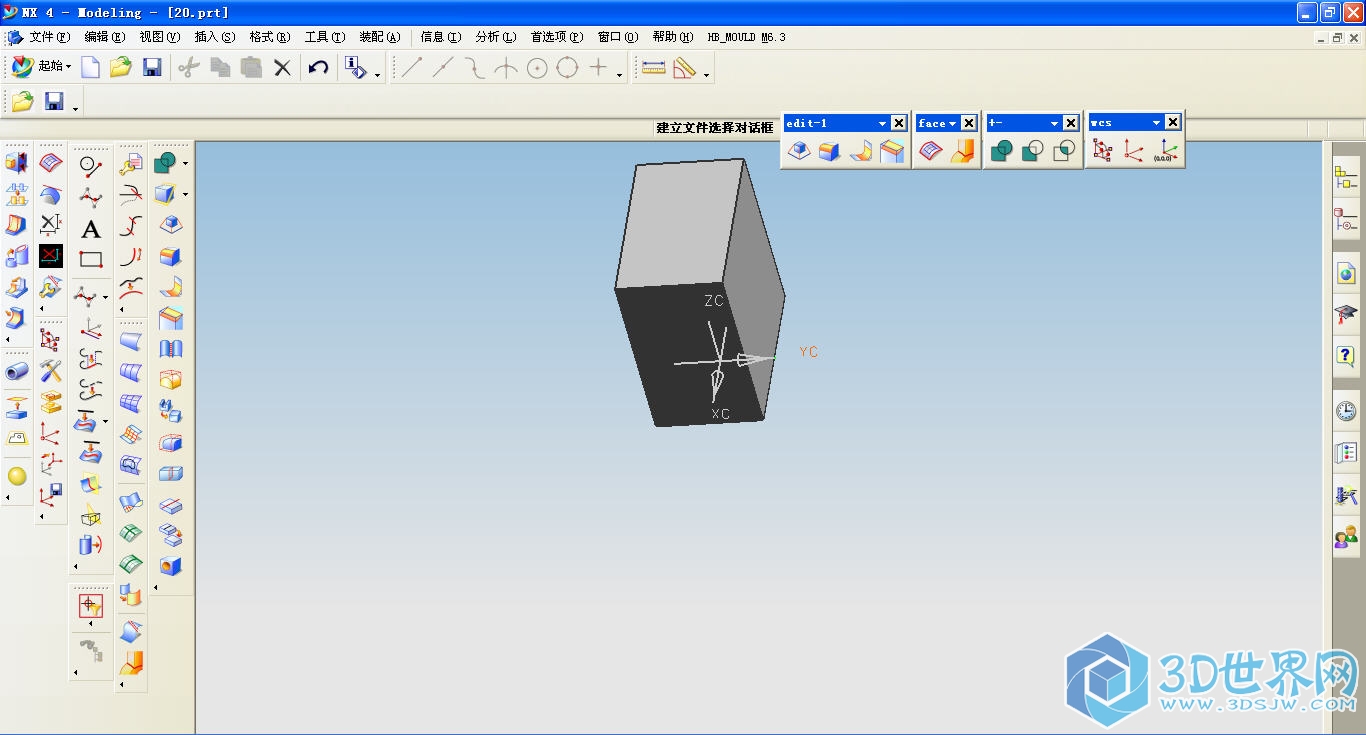This screenshot has height=735, width=1366.
Task: Open a part with the top Open icon
Action: [x=121, y=68]
